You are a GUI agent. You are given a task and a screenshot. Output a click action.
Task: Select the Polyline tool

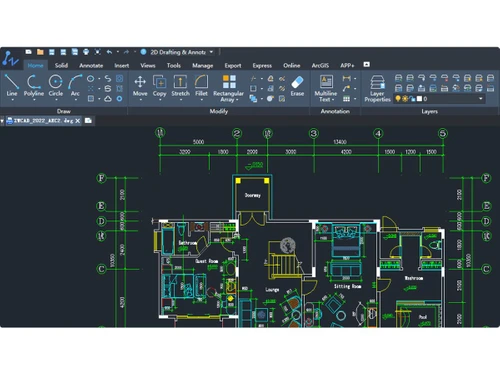coord(34,85)
